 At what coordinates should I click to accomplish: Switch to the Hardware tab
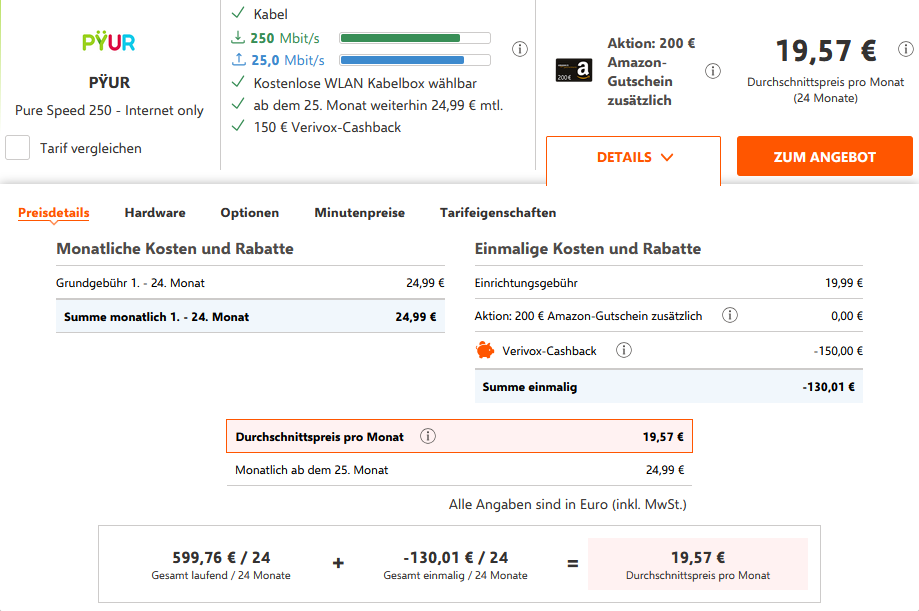click(155, 212)
